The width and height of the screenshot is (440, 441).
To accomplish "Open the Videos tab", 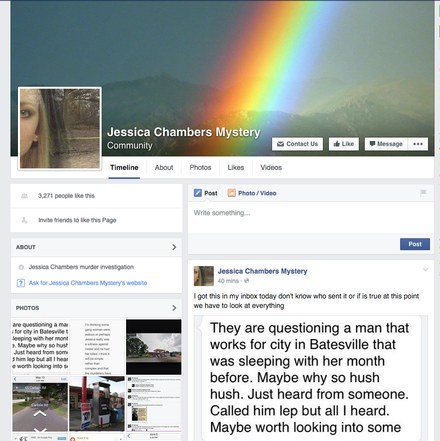I will (x=271, y=167).
